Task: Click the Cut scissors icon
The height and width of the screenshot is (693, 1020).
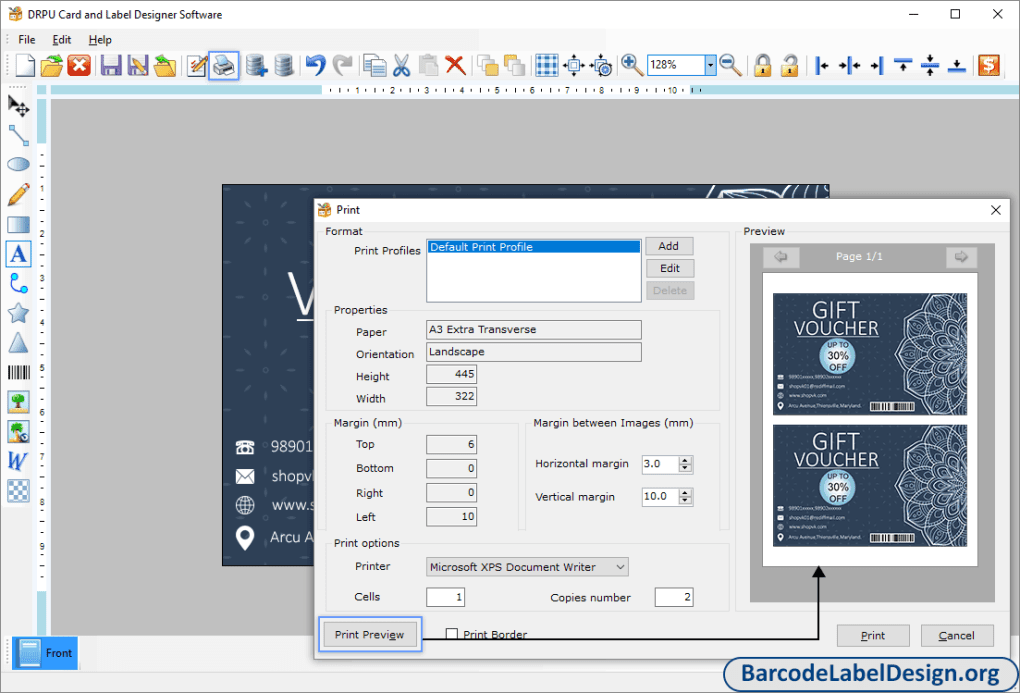Action: click(401, 66)
